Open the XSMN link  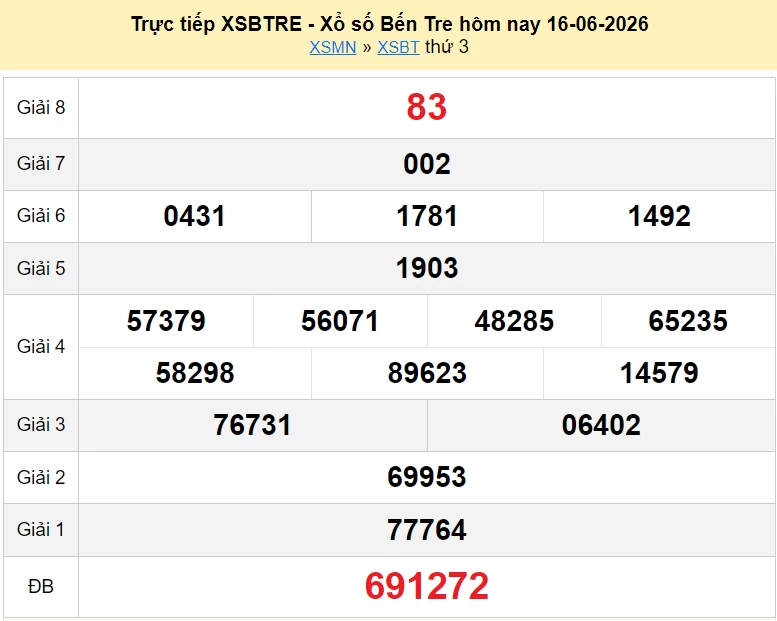[333, 47]
